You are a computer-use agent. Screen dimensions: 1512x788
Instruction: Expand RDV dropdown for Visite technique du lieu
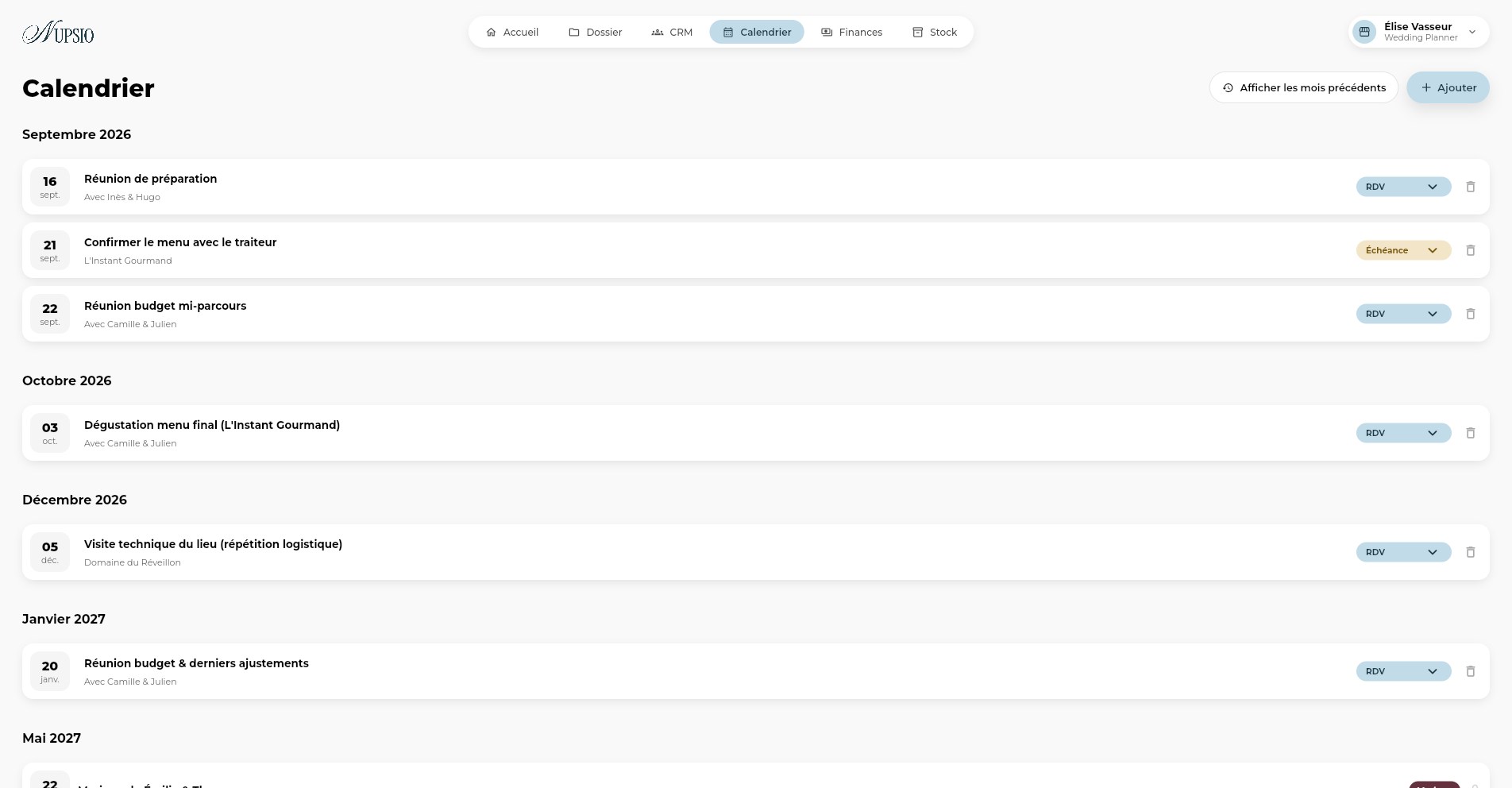click(1403, 552)
